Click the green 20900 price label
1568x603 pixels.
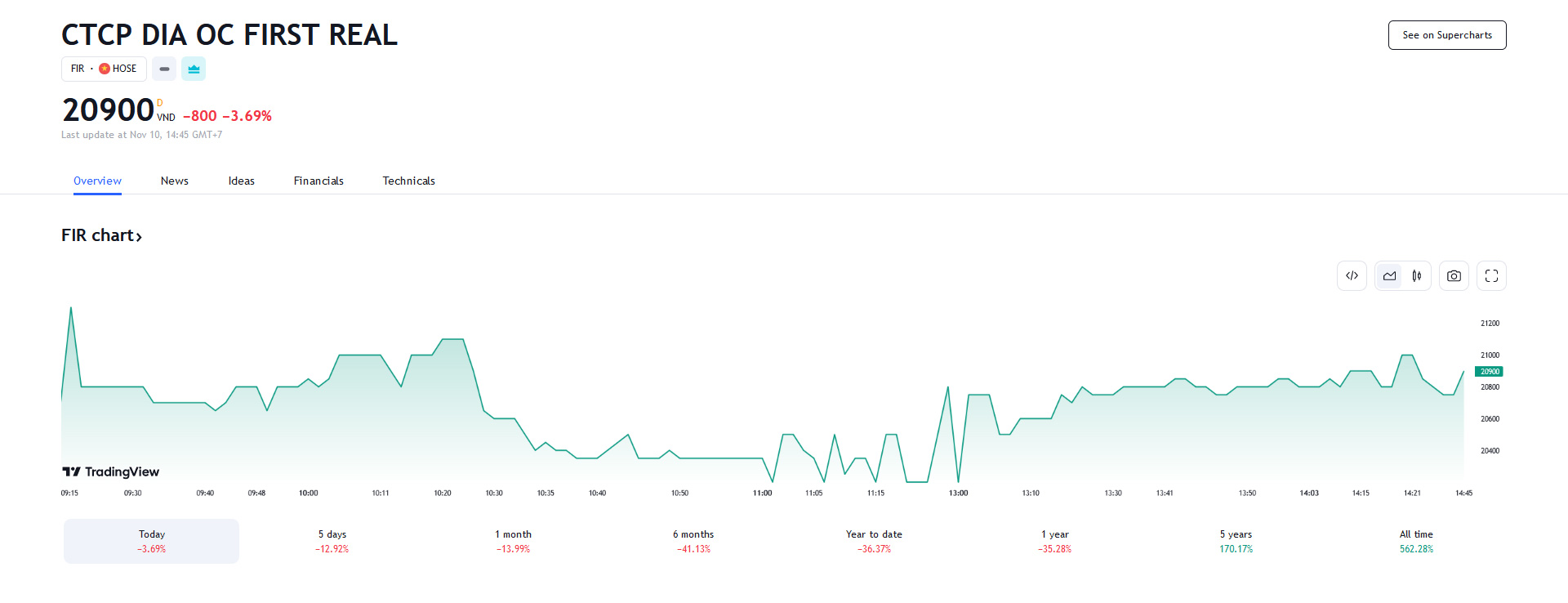1489,372
